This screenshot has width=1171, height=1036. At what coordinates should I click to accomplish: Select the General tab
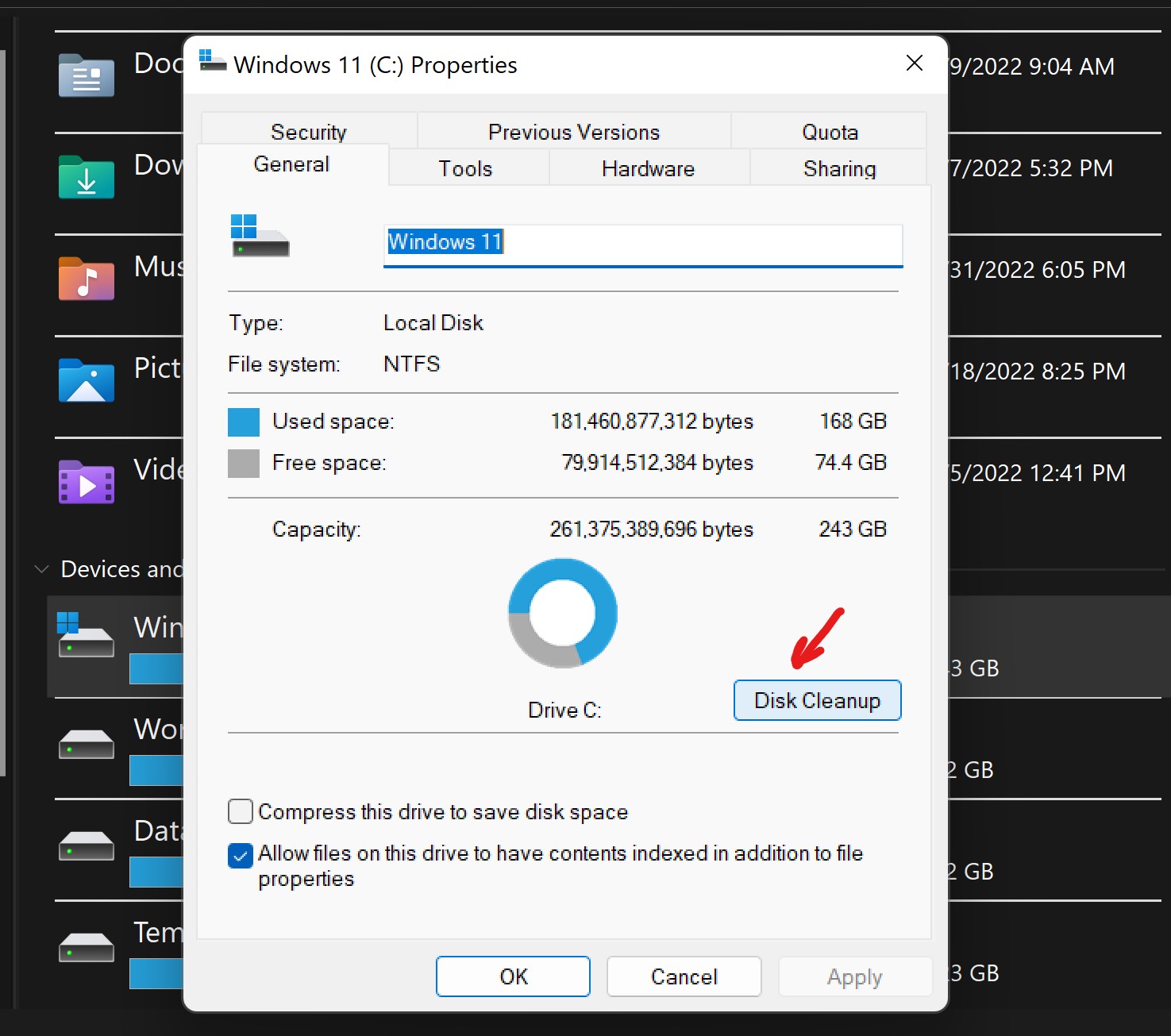coord(291,164)
